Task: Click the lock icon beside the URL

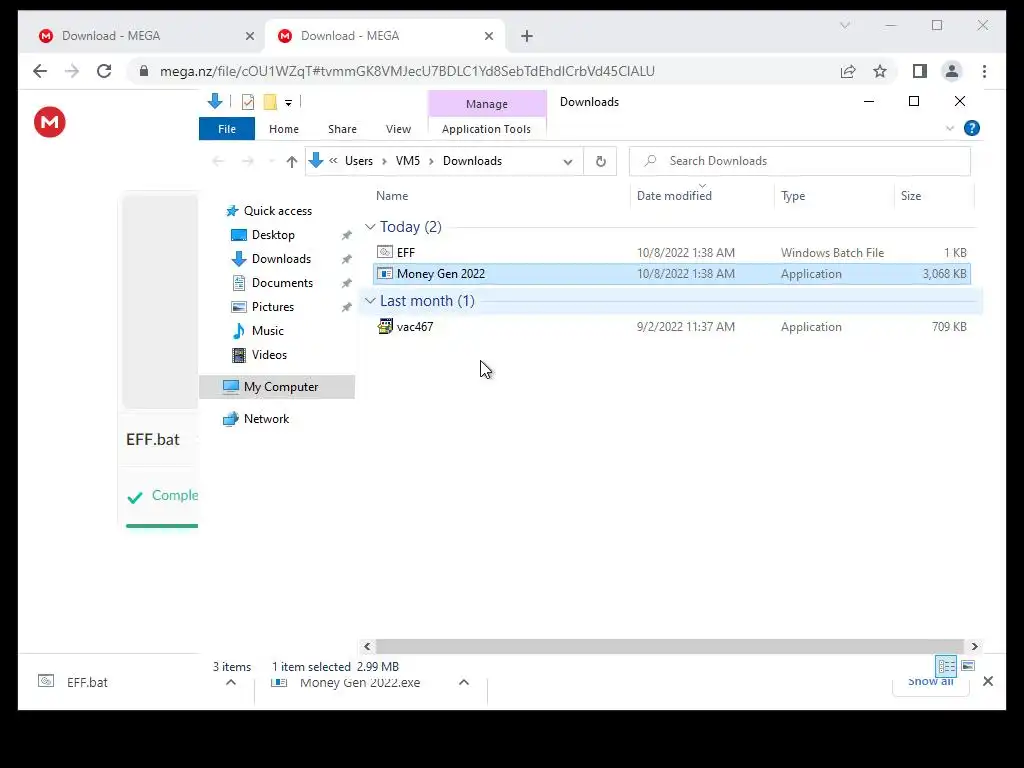Action: (x=144, y=71)
